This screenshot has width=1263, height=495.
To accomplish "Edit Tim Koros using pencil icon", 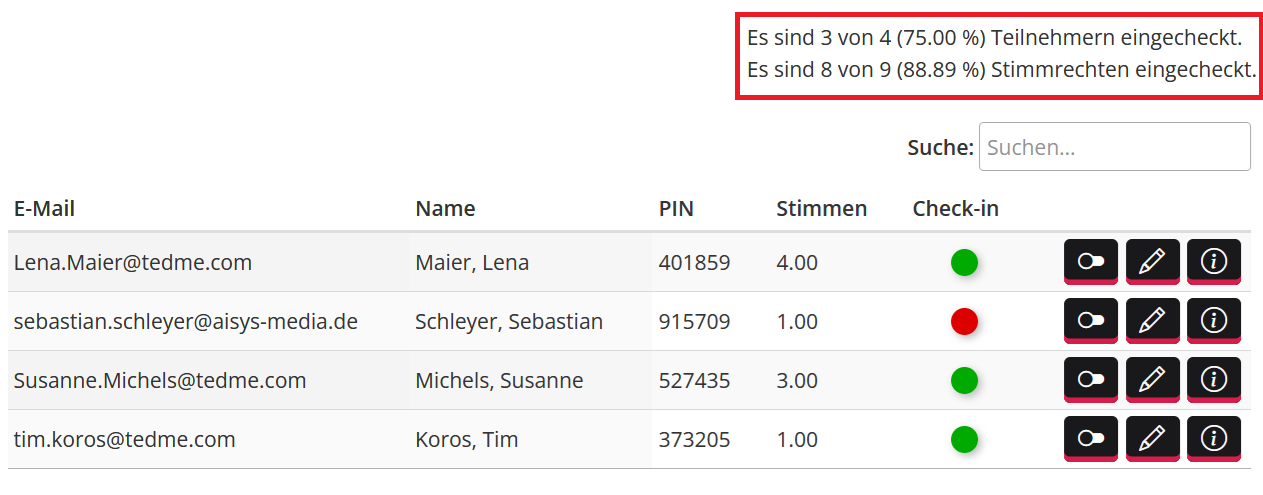I will [1152, 439].
